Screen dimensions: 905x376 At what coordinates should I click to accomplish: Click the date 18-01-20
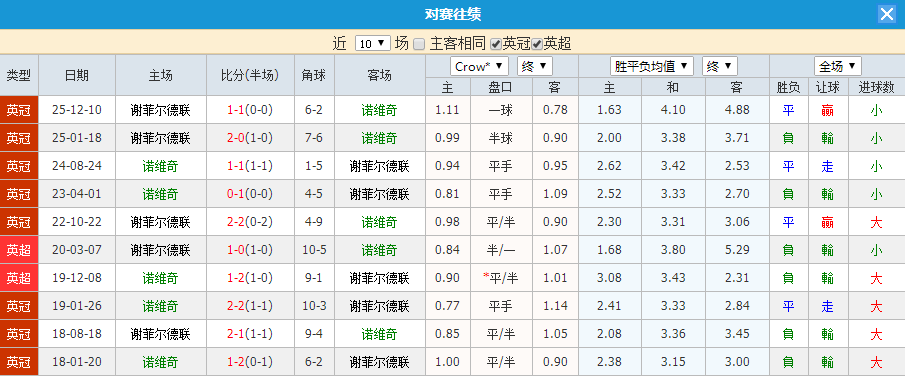pos(77,362)
